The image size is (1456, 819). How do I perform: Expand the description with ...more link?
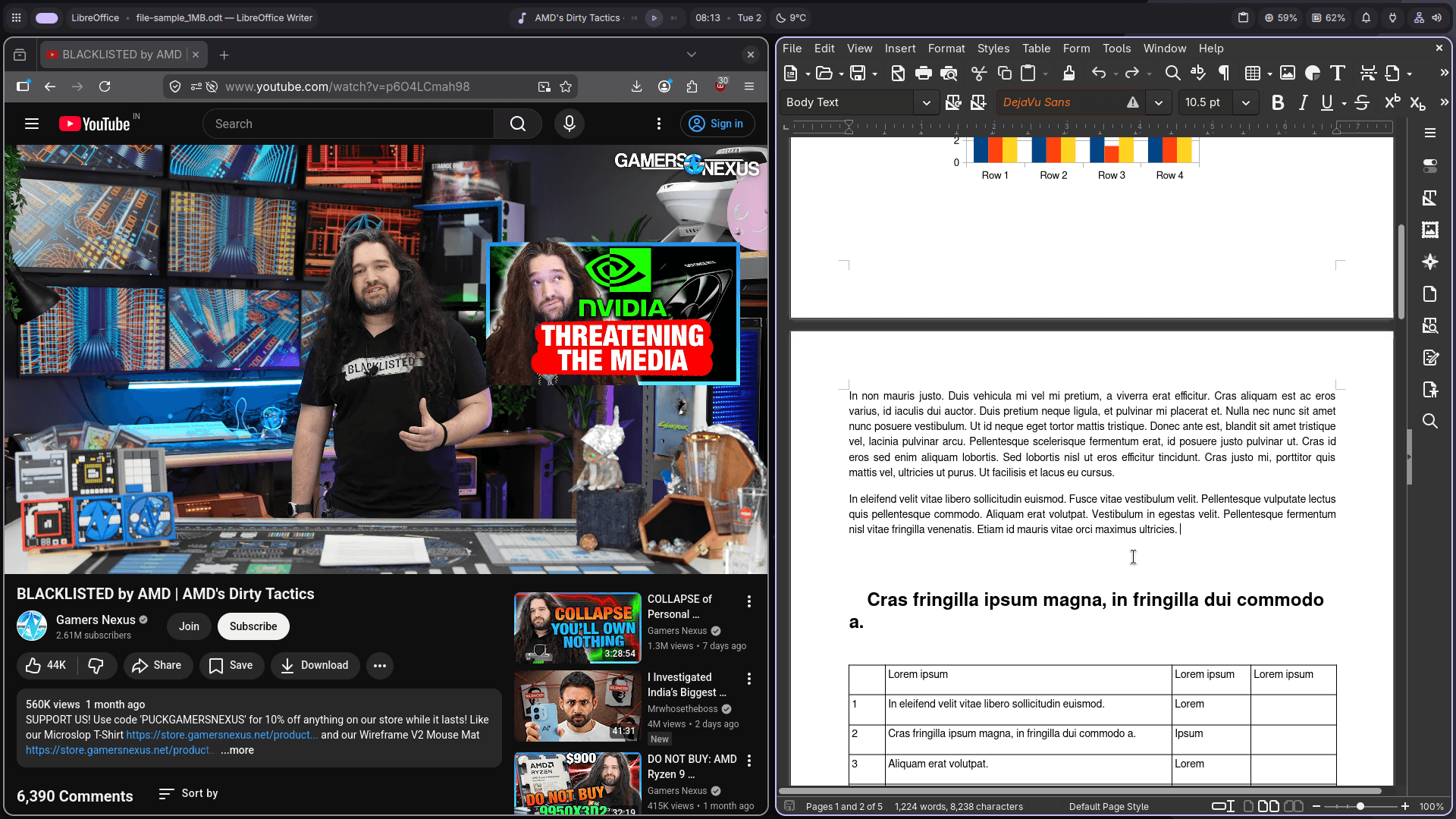click(x=237, y=750)
